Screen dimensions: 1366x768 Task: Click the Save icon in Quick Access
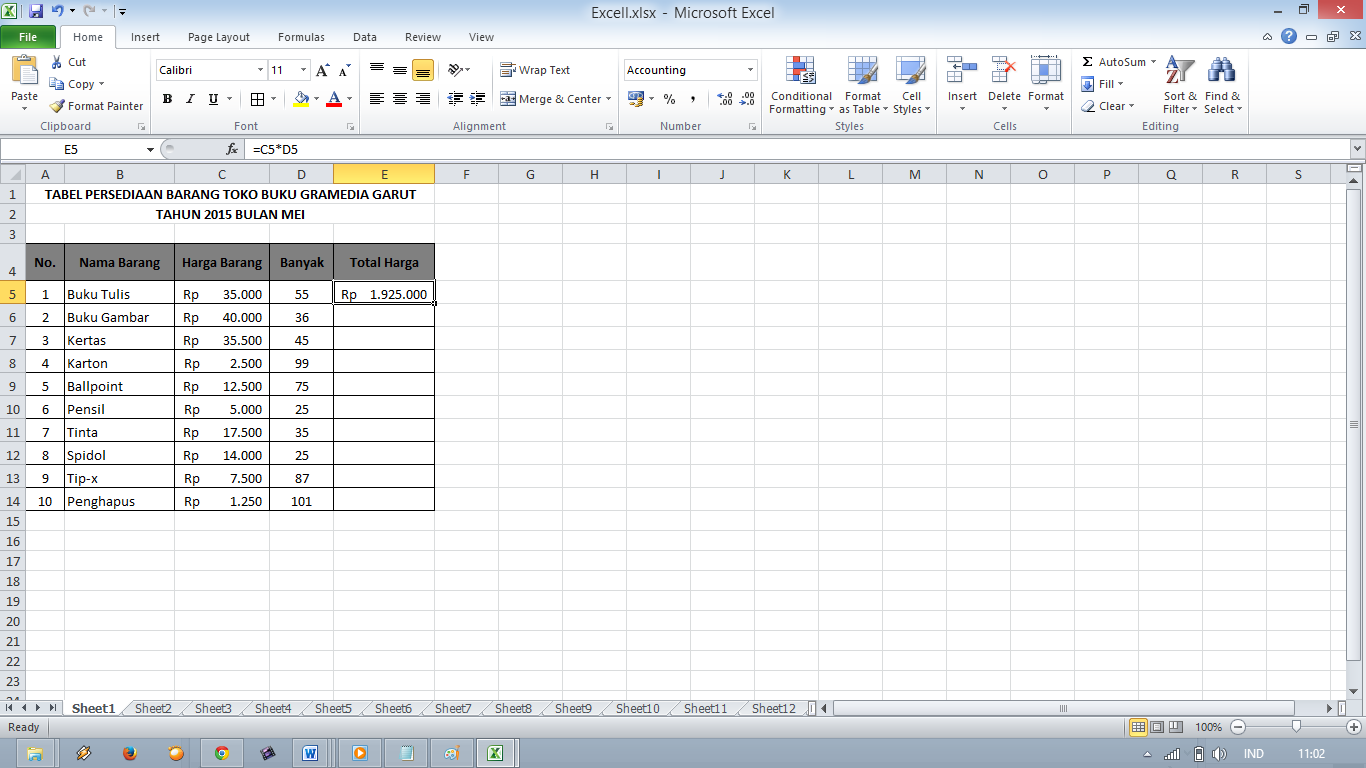click(36, 12)
